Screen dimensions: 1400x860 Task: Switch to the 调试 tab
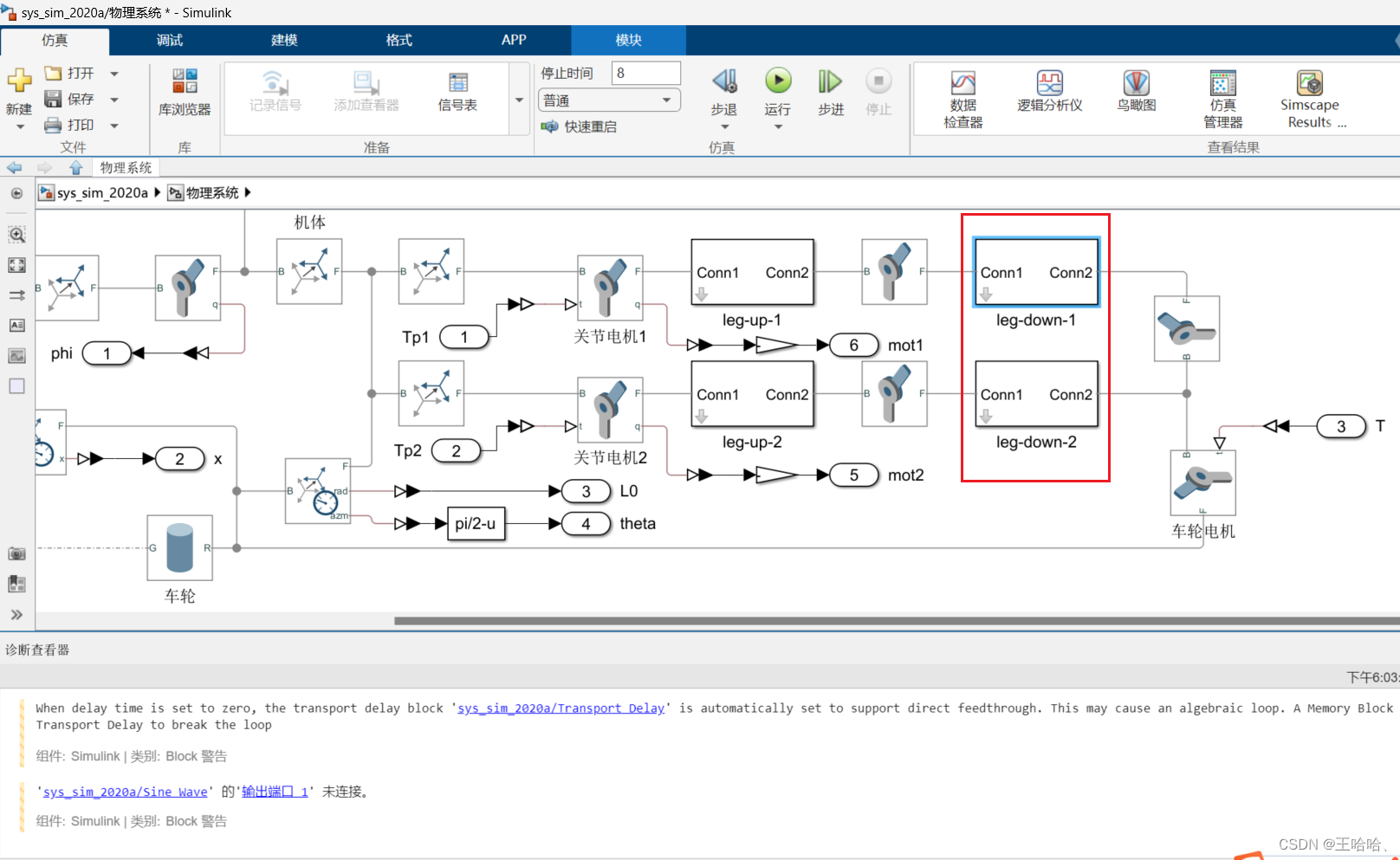point(170,40)
